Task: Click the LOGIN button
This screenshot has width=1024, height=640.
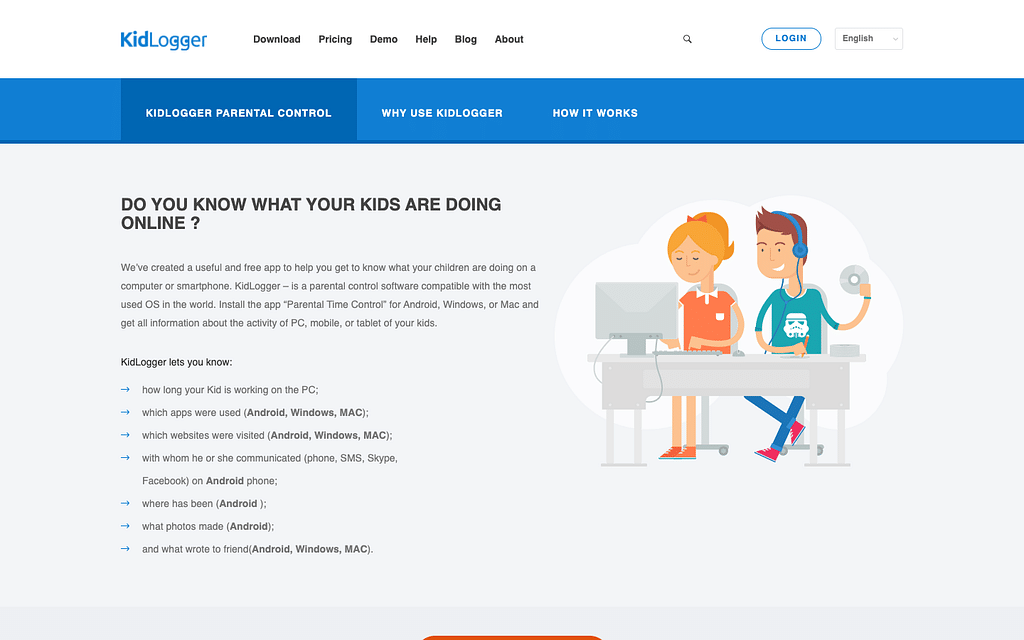Action: (x=791, y=39)
